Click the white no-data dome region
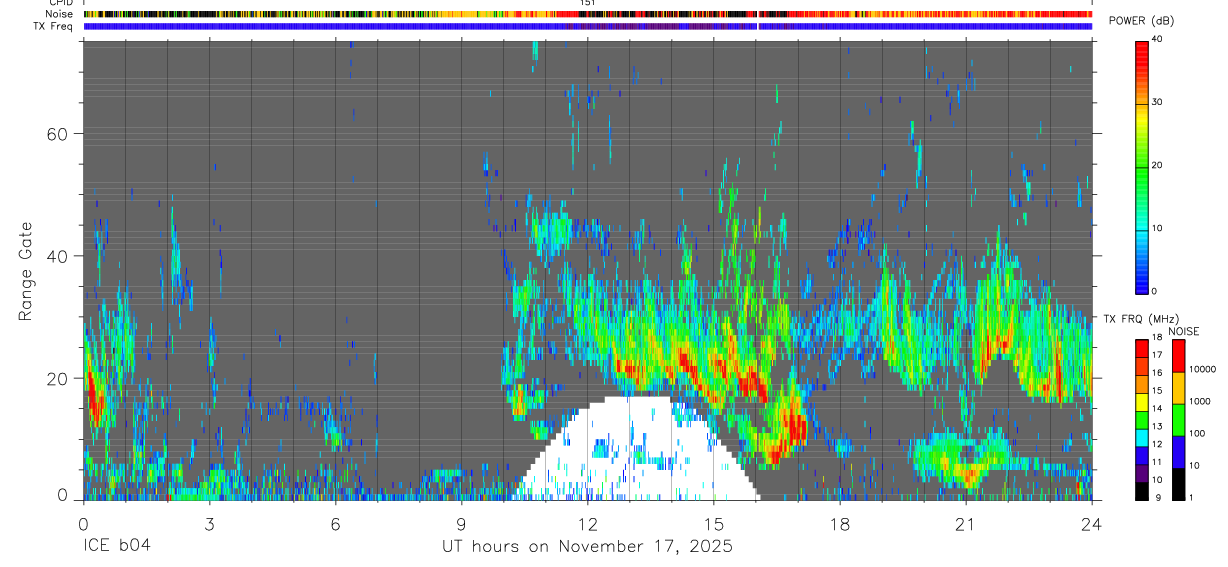The image size is (1228, 567). (x=636, y=450)
